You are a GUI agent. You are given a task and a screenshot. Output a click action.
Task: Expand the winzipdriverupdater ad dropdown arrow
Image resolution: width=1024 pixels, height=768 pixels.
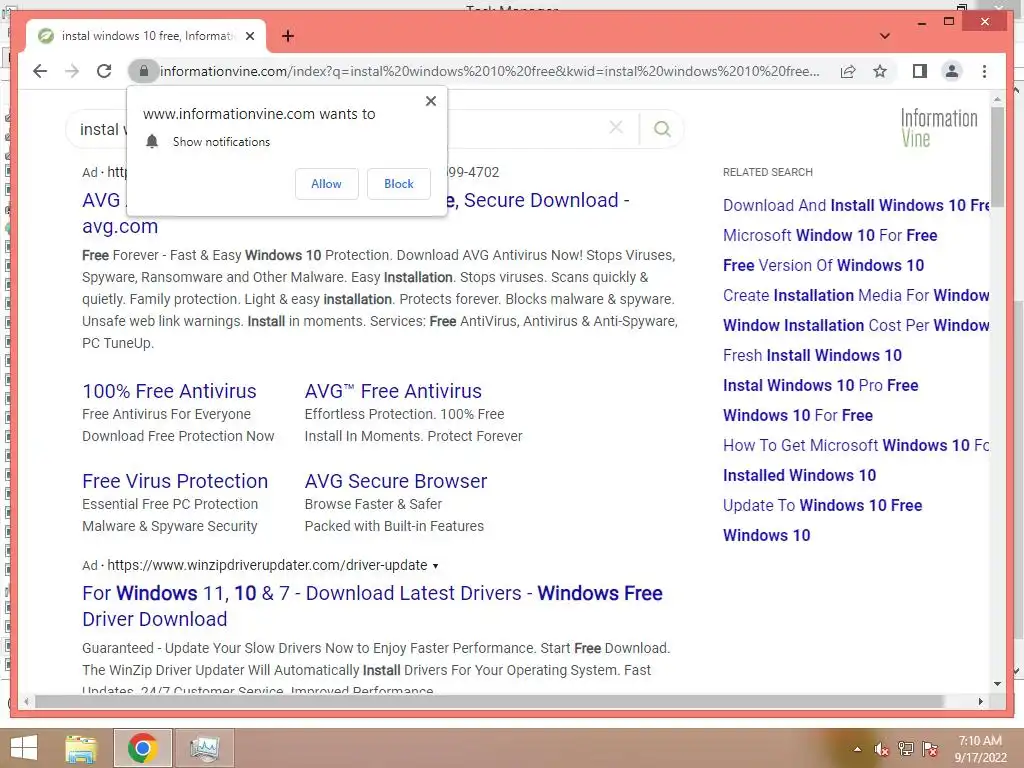[436, 566]
